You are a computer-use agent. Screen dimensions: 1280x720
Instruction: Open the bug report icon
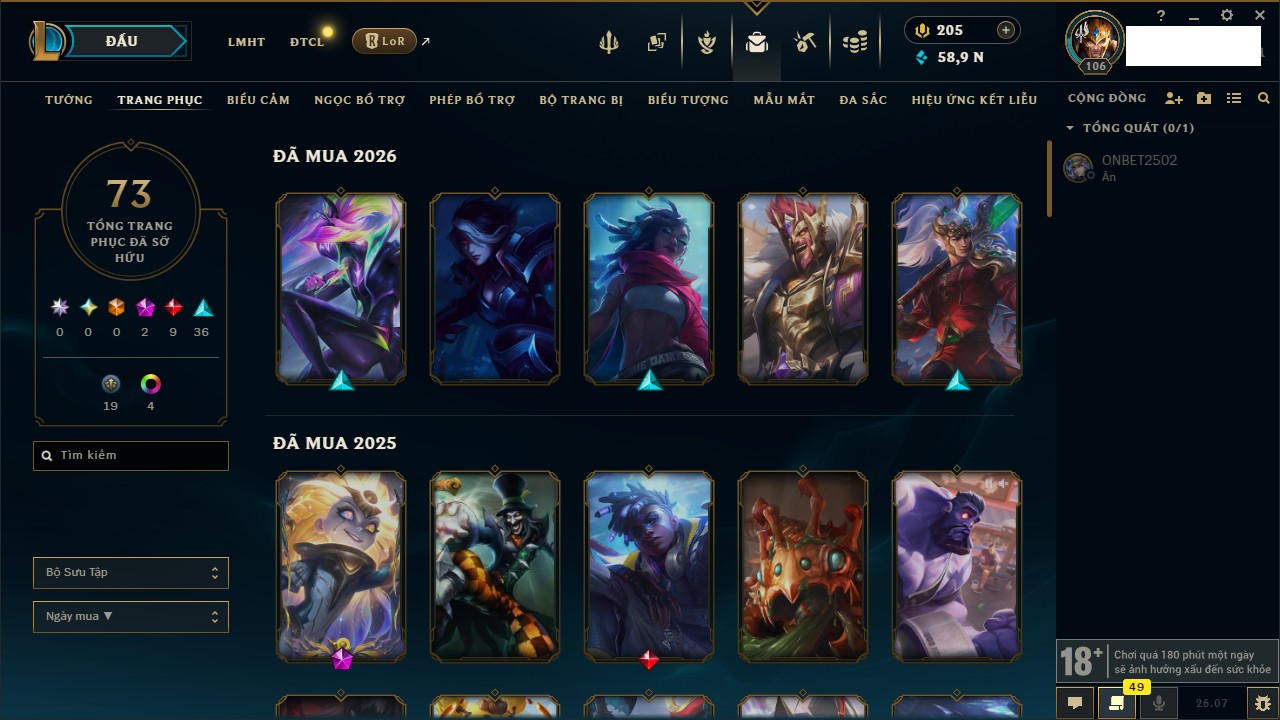click(1262, 703)
